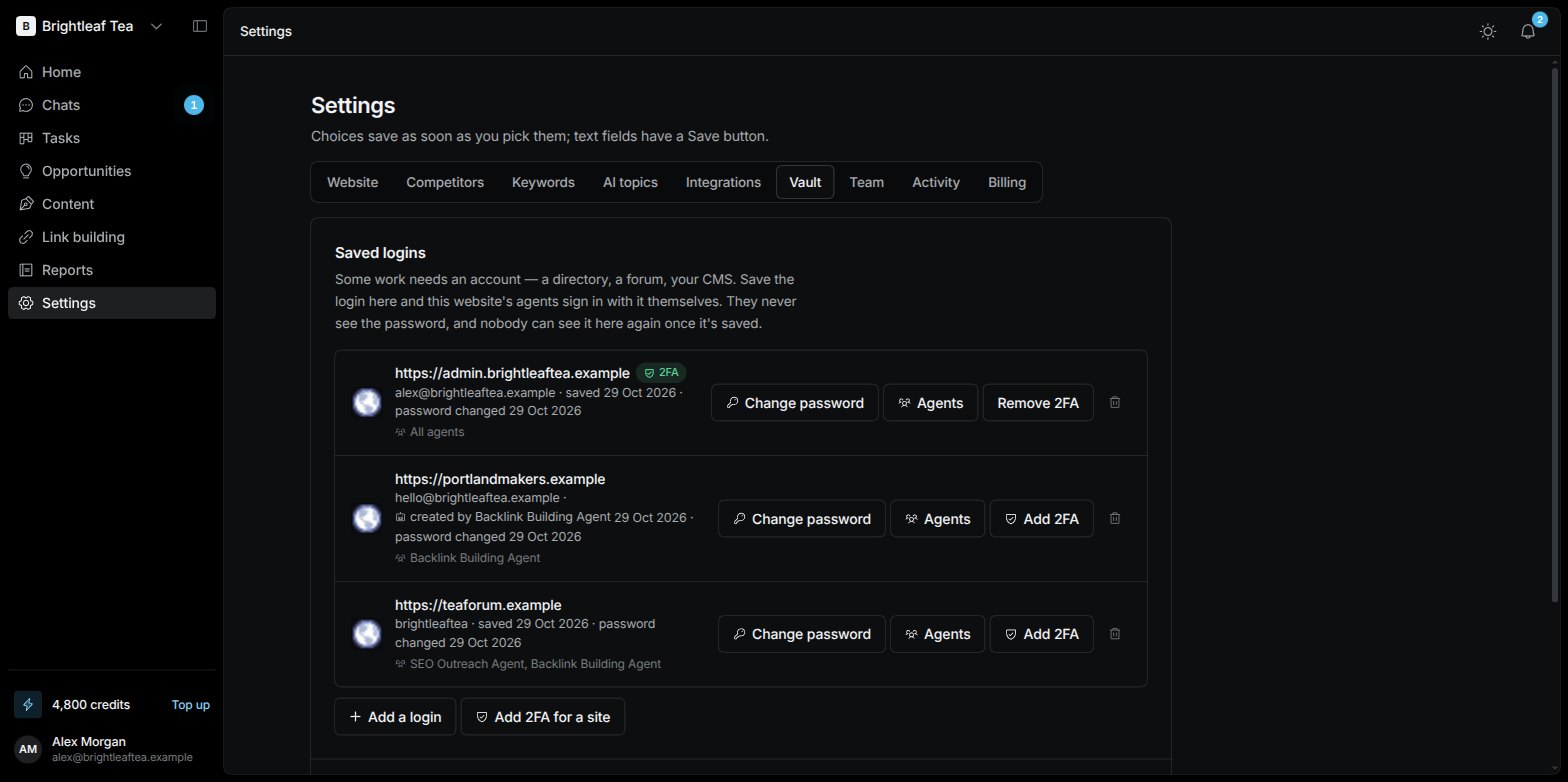Screen dimensions: 1568x782
Task: Open the Alex Morgan account menu
Action: (112, 750)
